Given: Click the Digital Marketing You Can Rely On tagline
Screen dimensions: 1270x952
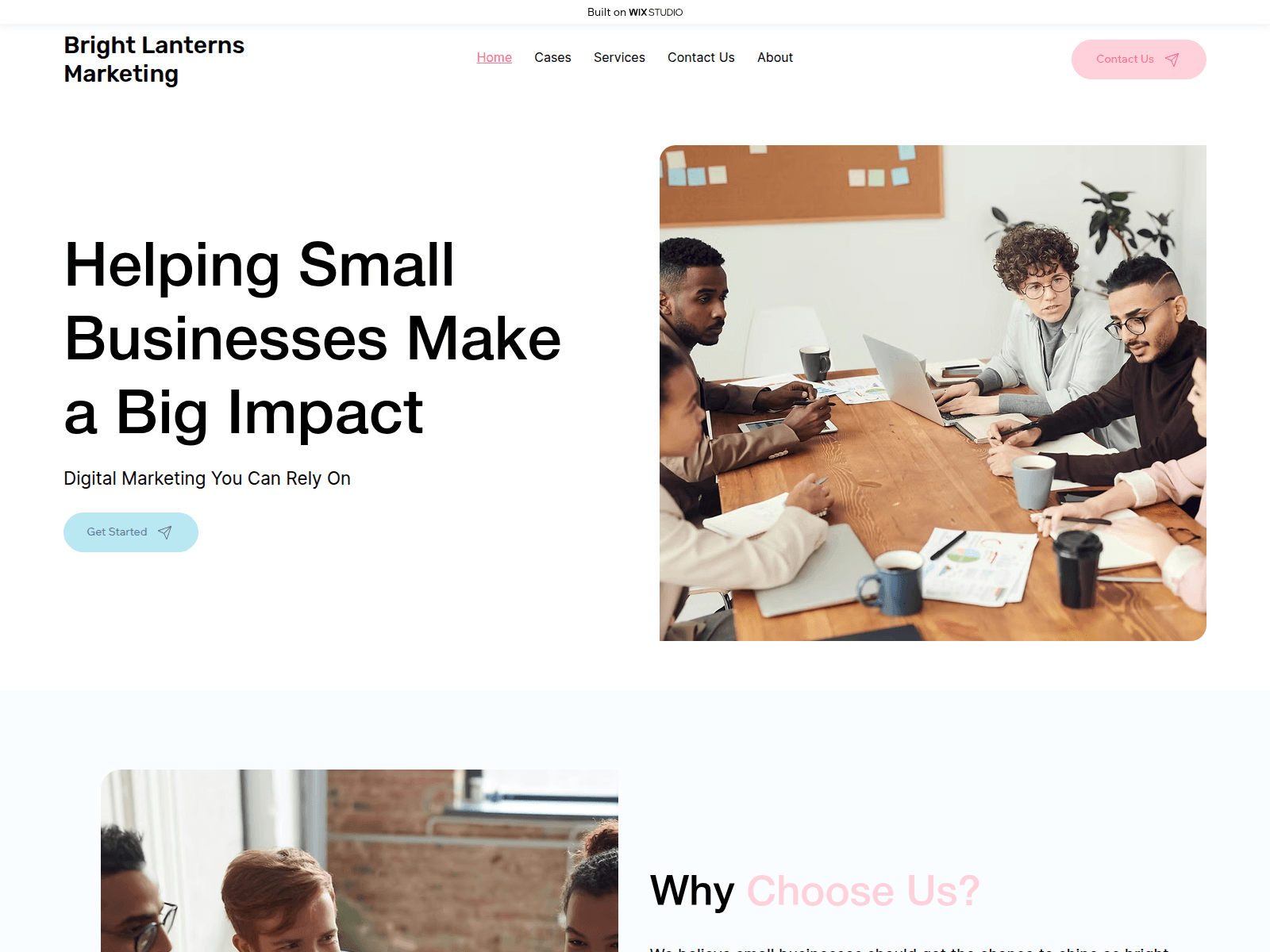Looking at the screenshot, I should (x=207, y=478).
